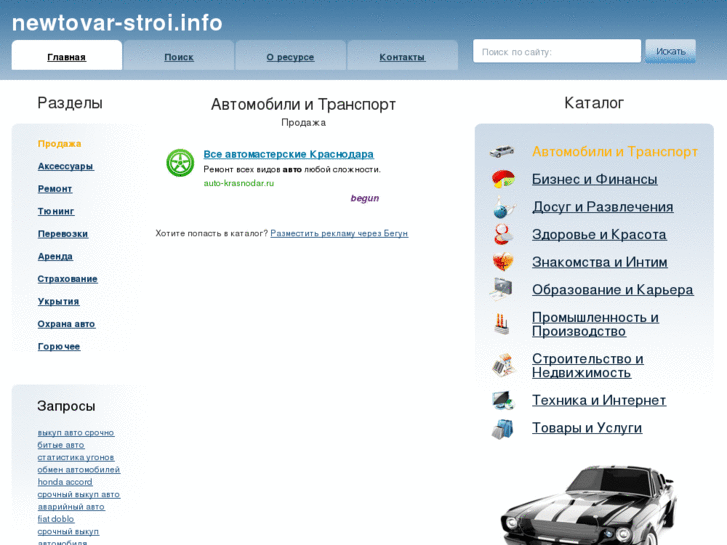Select the Продажа section

click(x=59, y=144)
